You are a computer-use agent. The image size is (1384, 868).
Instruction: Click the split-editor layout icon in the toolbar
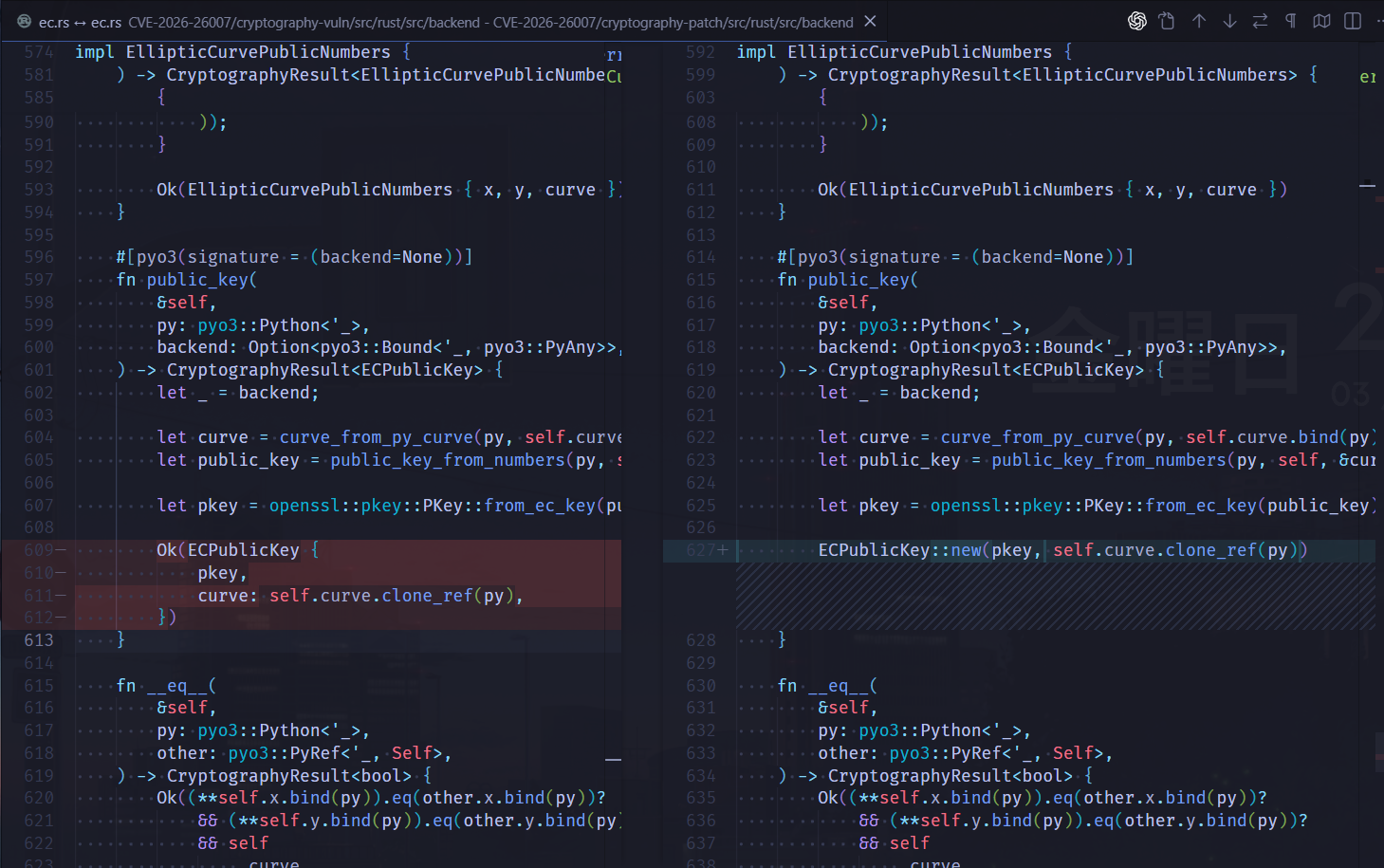tap(1352, 20)
